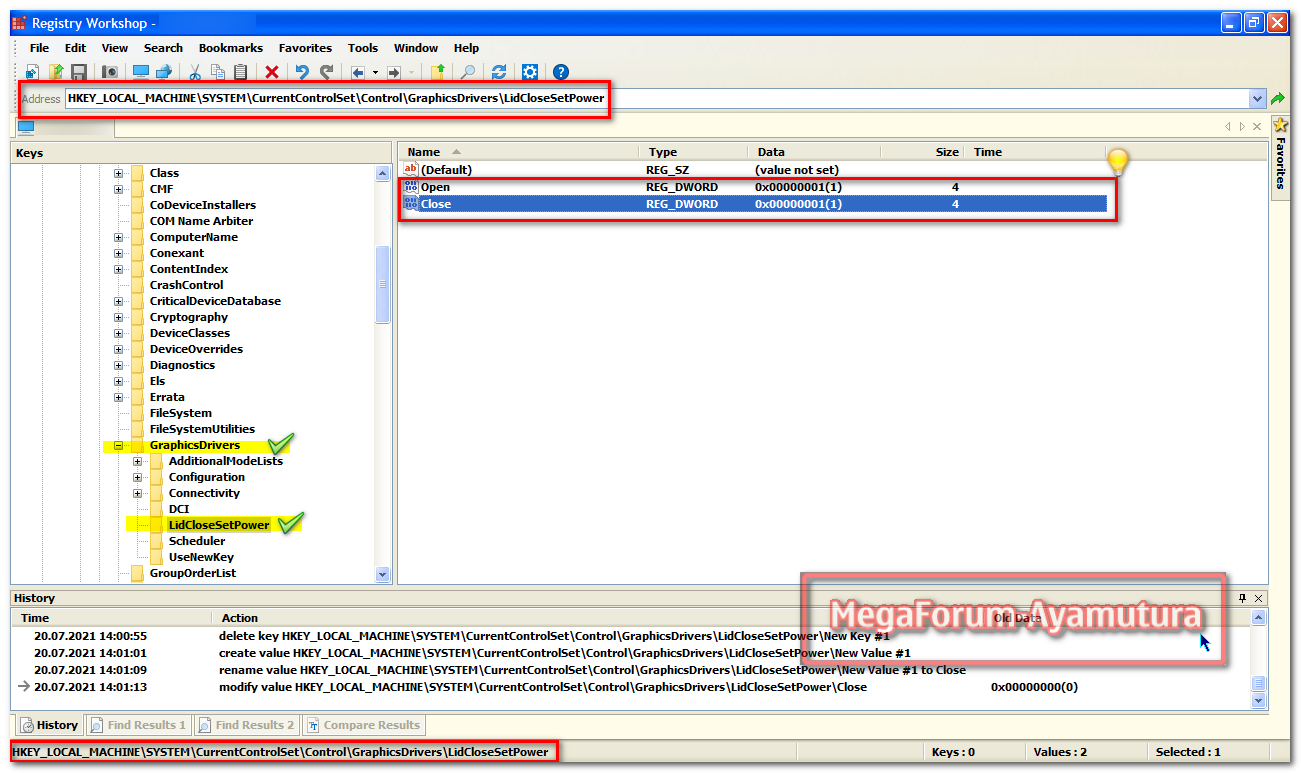Viewport: 1301px width, 773px height.
Task: Select the (Default) value row
Action: tap(753, 170)
